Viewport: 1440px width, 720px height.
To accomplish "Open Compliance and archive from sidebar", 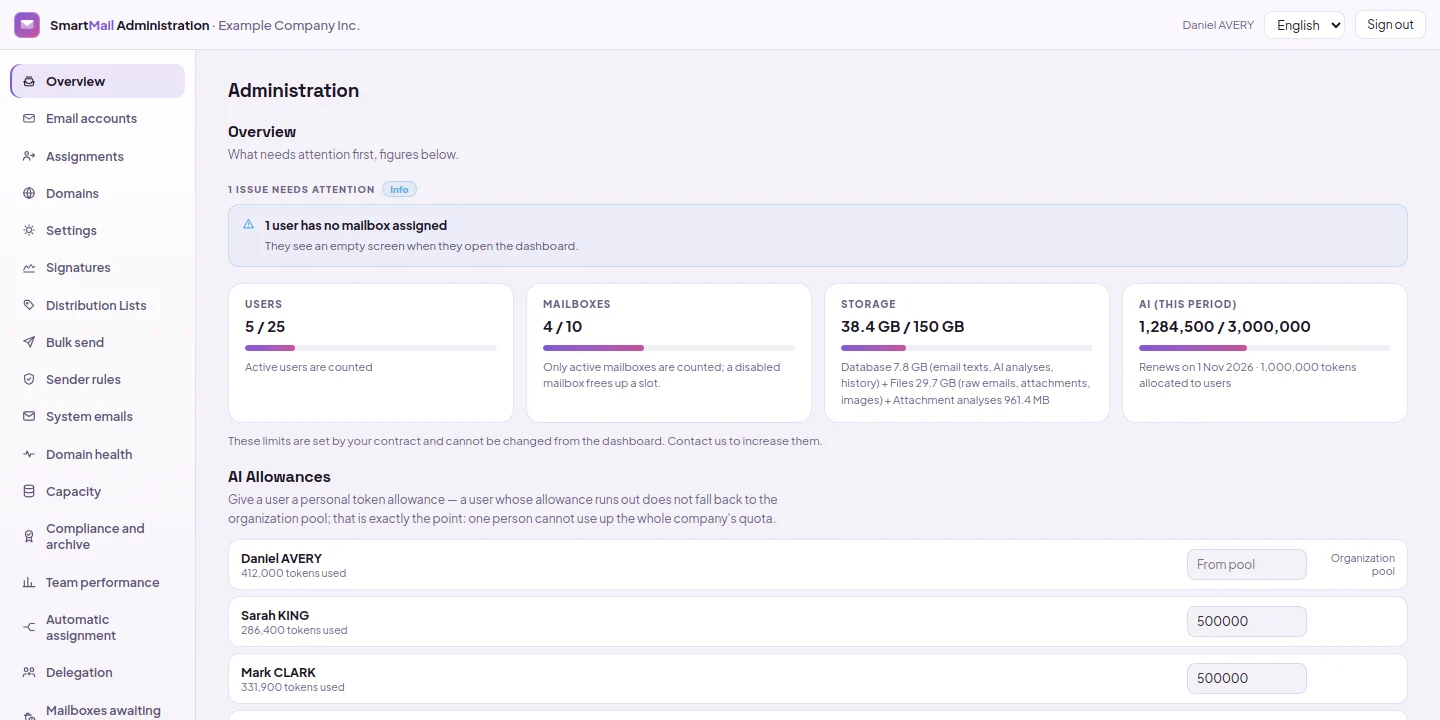I will coord(98,537).
